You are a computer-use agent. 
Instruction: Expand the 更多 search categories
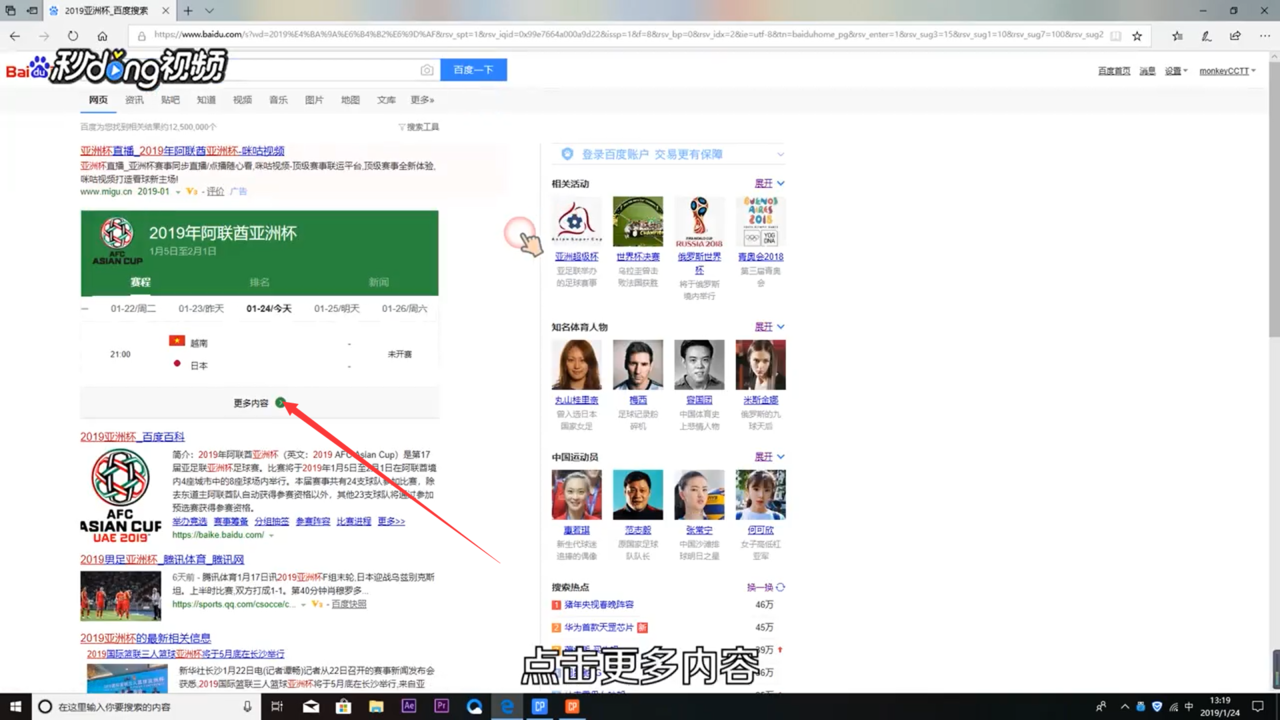pyautogui.click(x=422, y=100)
